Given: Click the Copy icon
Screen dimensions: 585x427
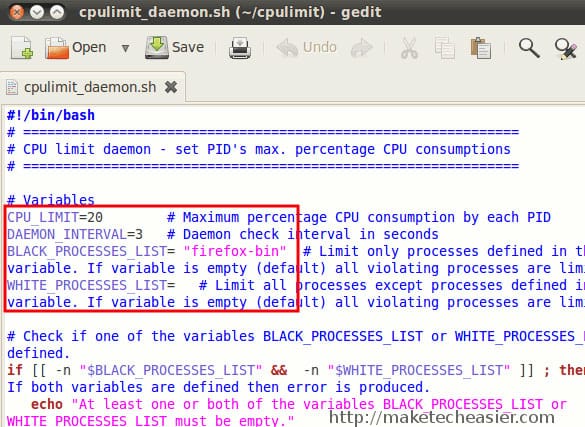Looking at the screenshot, I should coord(445,48).
